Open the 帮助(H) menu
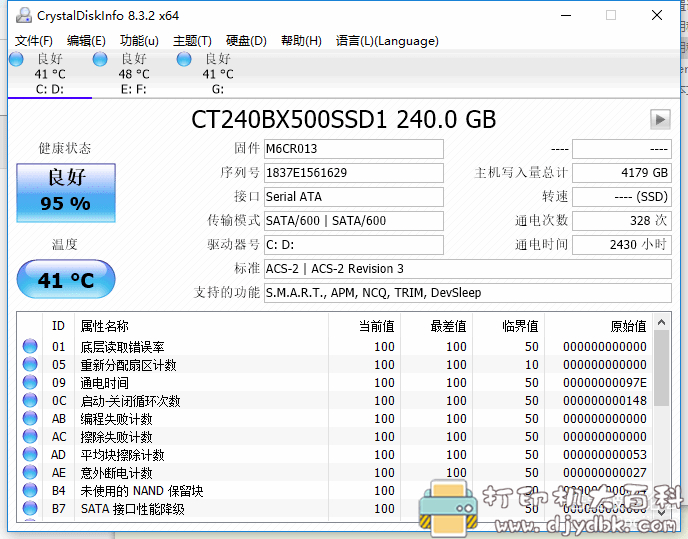The width and height of the screenshot is (688, 539). coord(301,41)
